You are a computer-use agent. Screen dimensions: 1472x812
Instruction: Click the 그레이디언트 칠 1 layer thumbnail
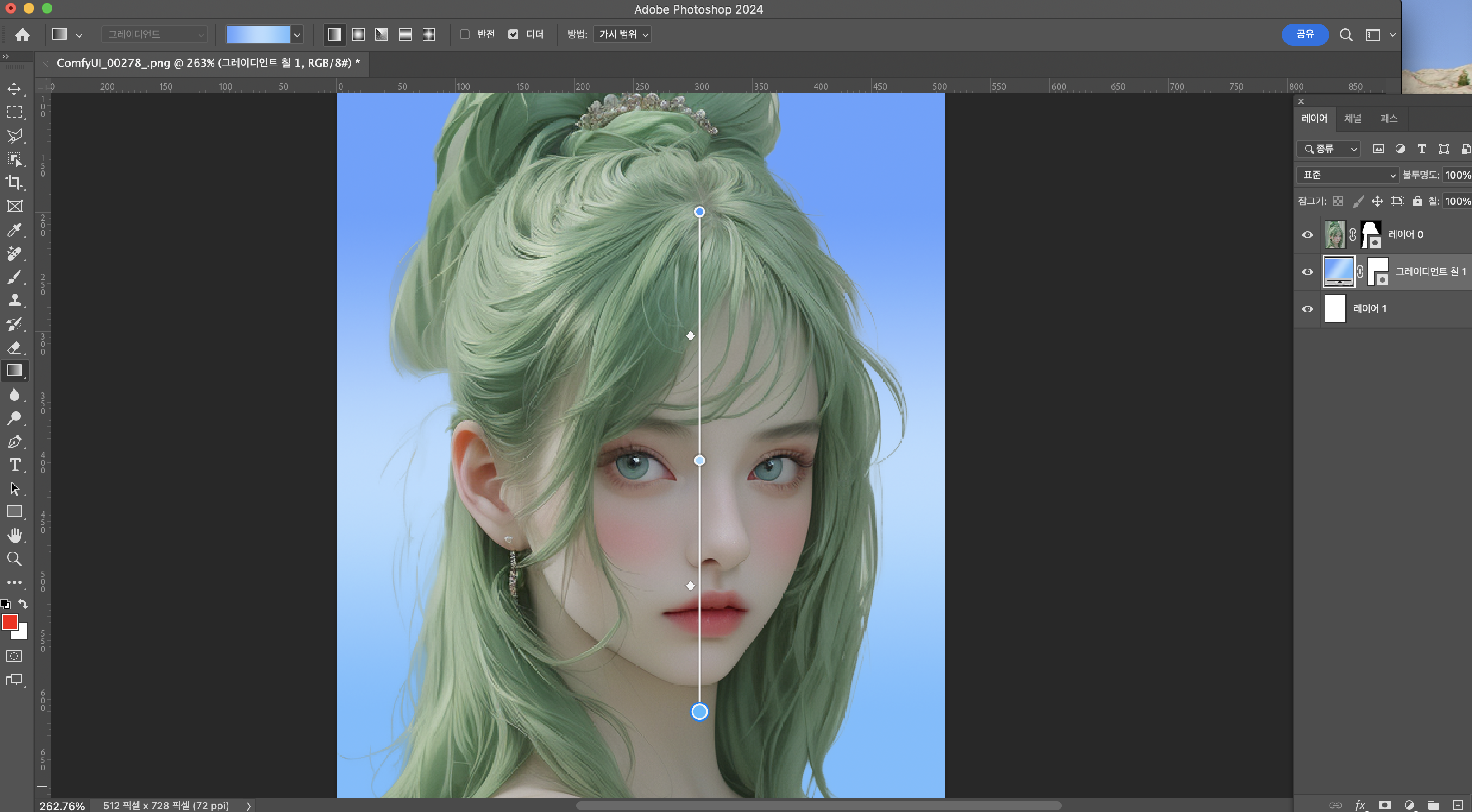click(1338, 271)
